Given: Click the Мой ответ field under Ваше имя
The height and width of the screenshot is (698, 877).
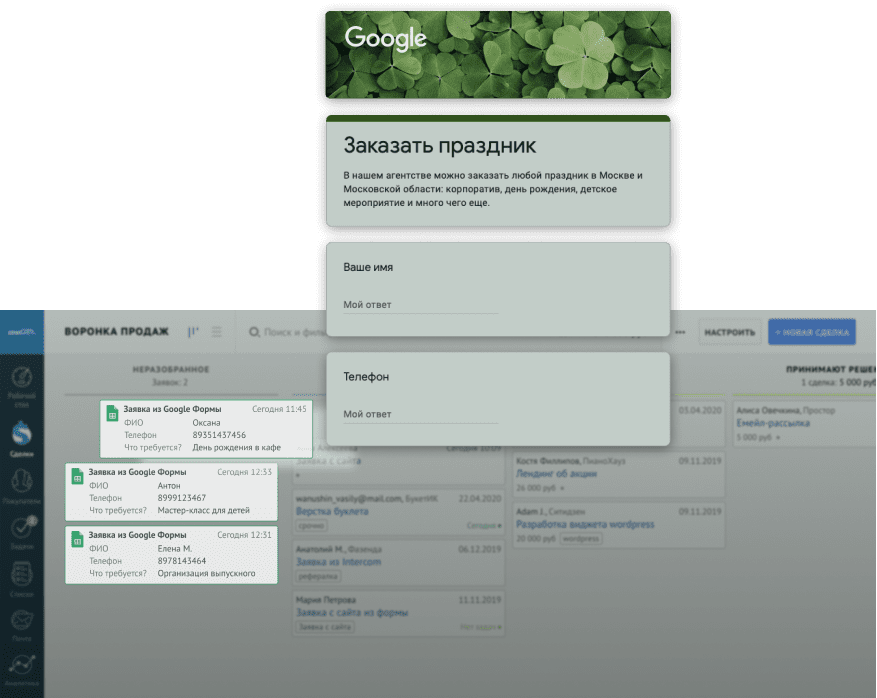Looking at the screenshot, I should point(420,305).
